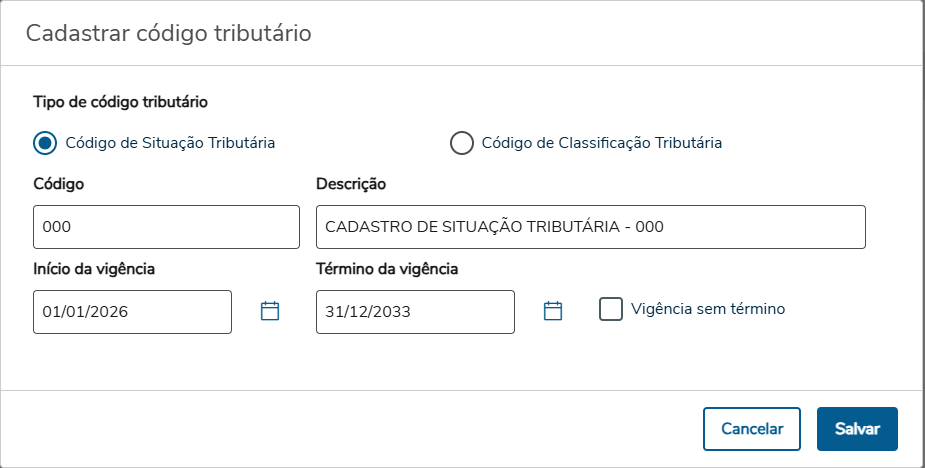Screen dimensions: 925x468
Task: Click the "Início da vigência" field label
Action: (x=94, y=268)
